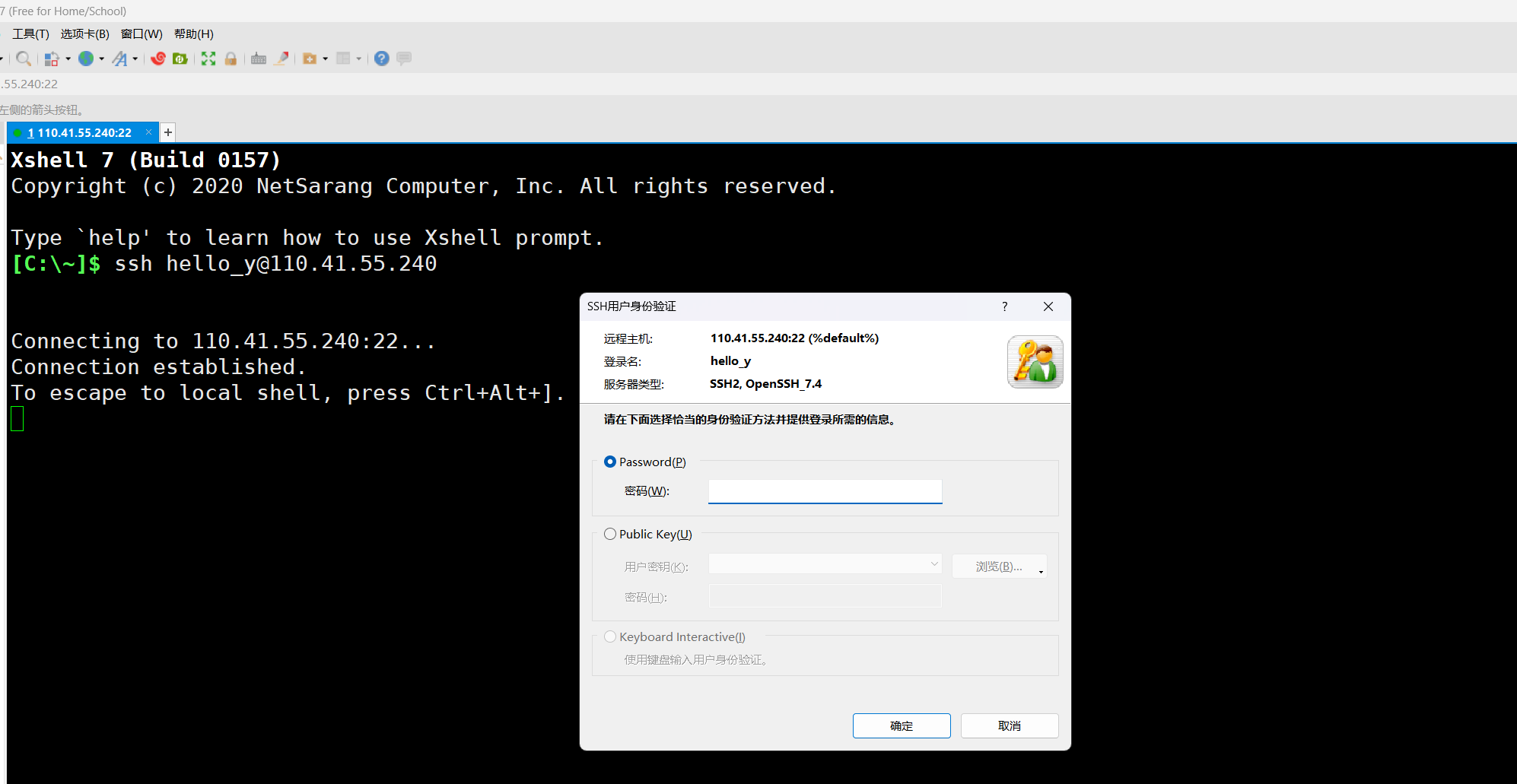Click the ? help button in SSH dialog

point(1005,306)
